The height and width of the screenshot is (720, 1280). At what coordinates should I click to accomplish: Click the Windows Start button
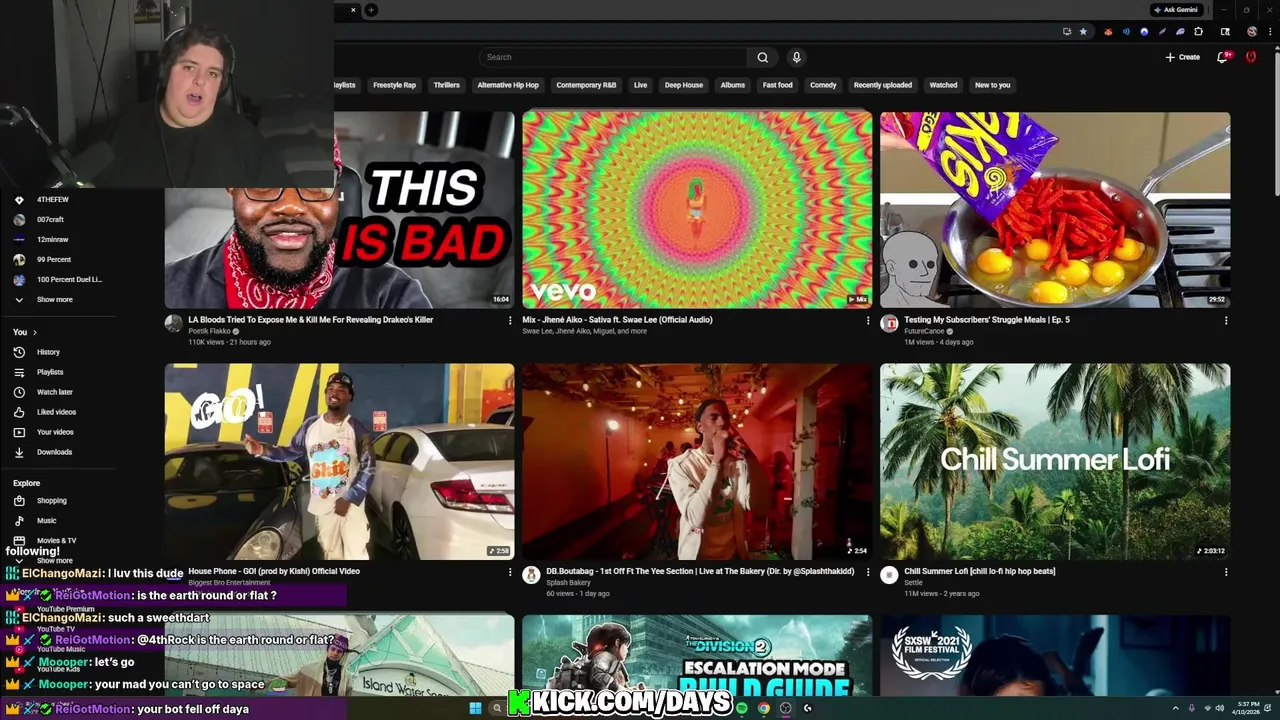475,708
